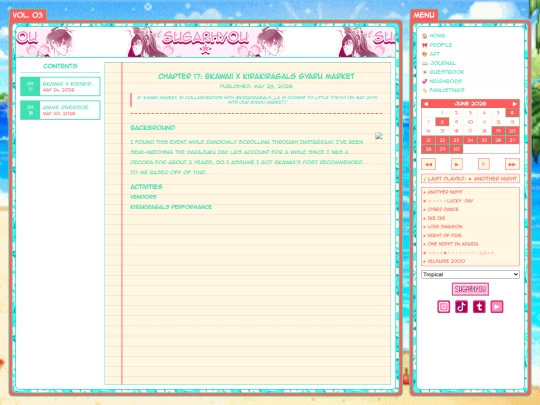Go to previous month in calendar
This screenshot has height=405, width=540.
click(426, 104)
